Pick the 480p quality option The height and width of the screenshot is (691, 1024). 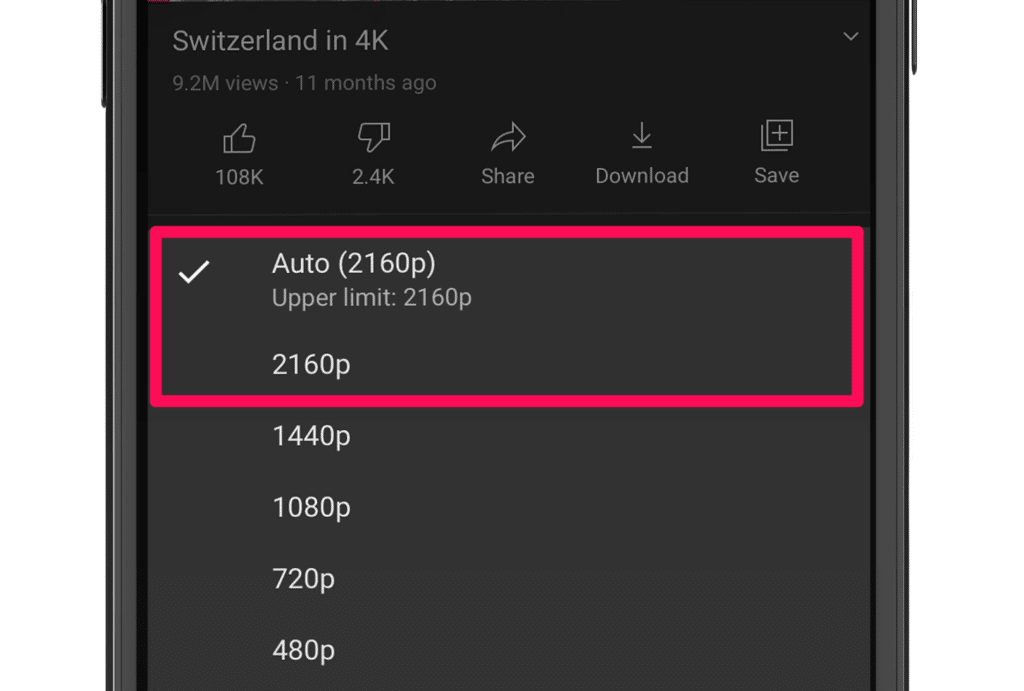[303, 651]
